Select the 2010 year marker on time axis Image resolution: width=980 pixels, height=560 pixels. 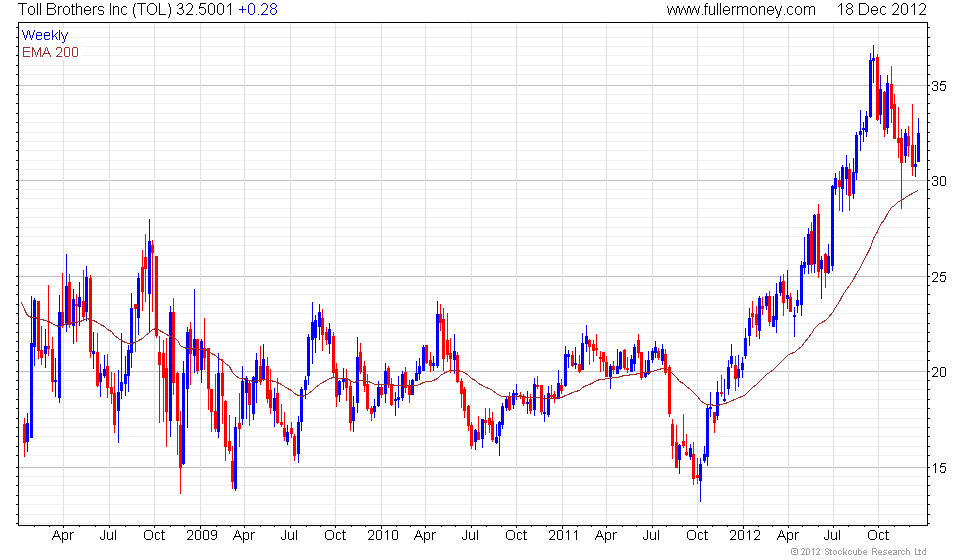pyautogui.click(x=382, y=536)
